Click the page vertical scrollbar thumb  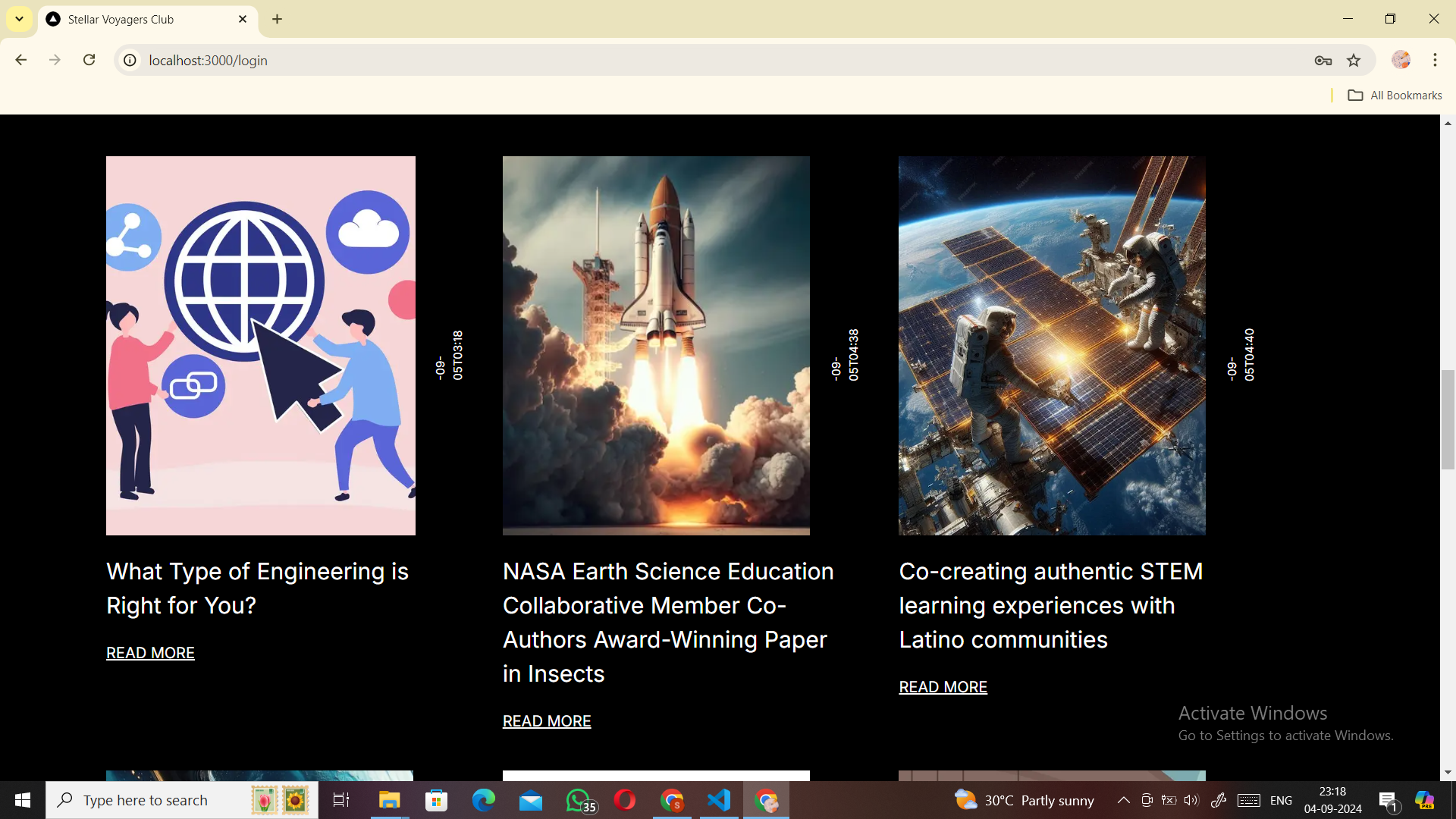[1448, 419]
